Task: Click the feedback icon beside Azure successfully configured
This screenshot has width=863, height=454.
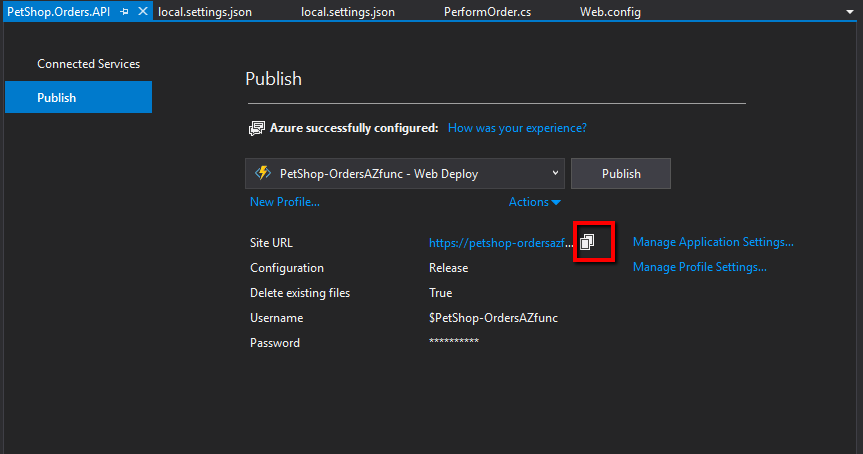Action: [x=256, y=128]
